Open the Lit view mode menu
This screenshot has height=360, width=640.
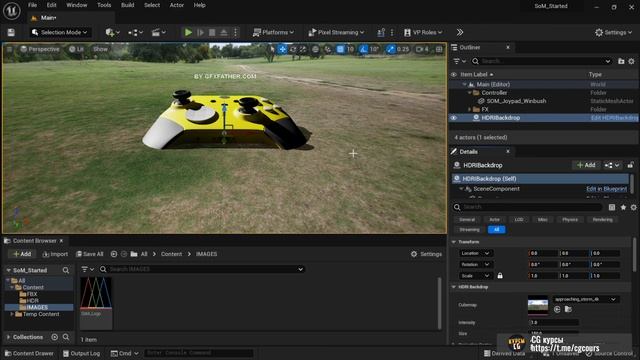click(76, 49)
